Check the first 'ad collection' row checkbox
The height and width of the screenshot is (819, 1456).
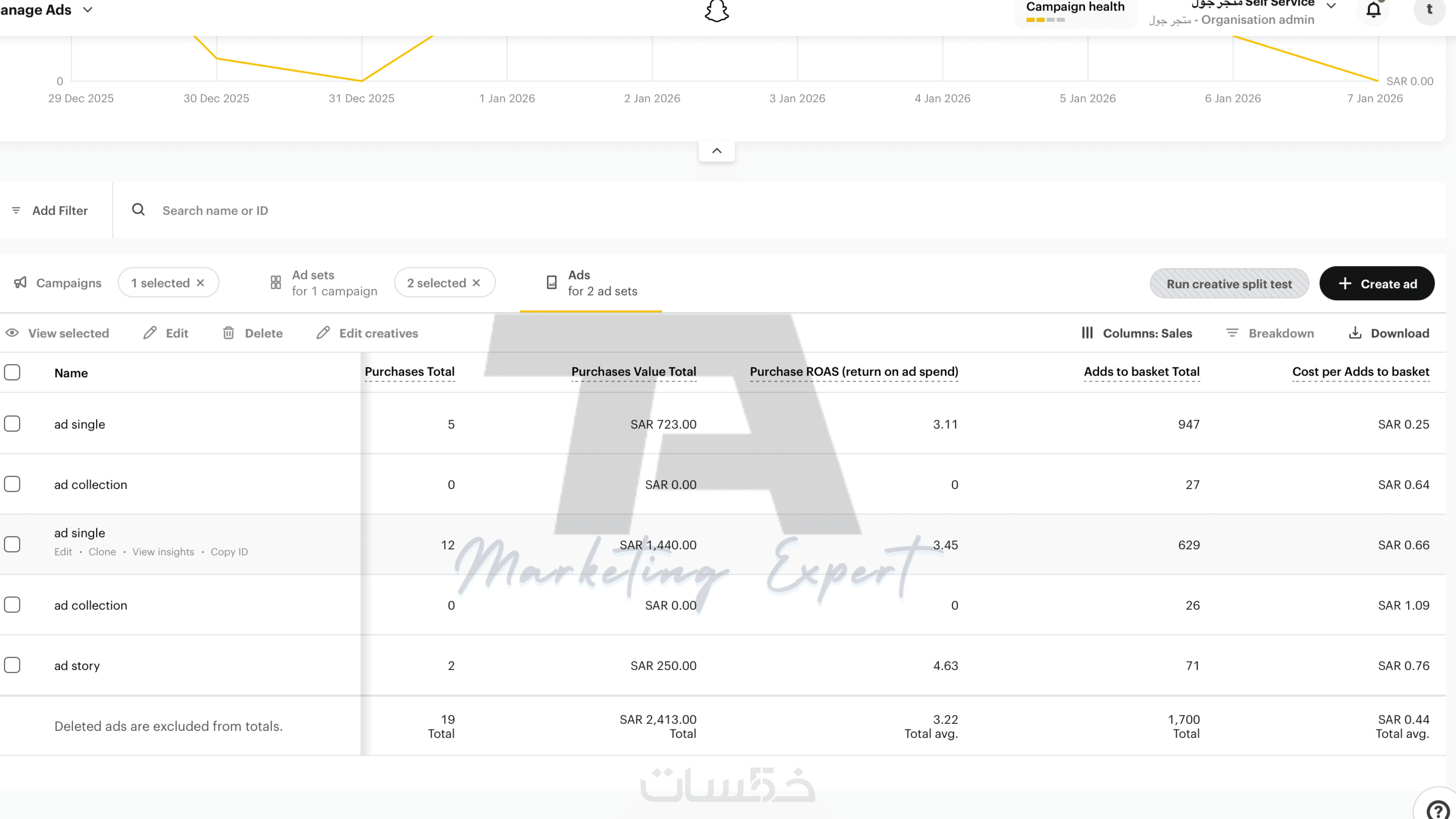click(x=12, y=485)
